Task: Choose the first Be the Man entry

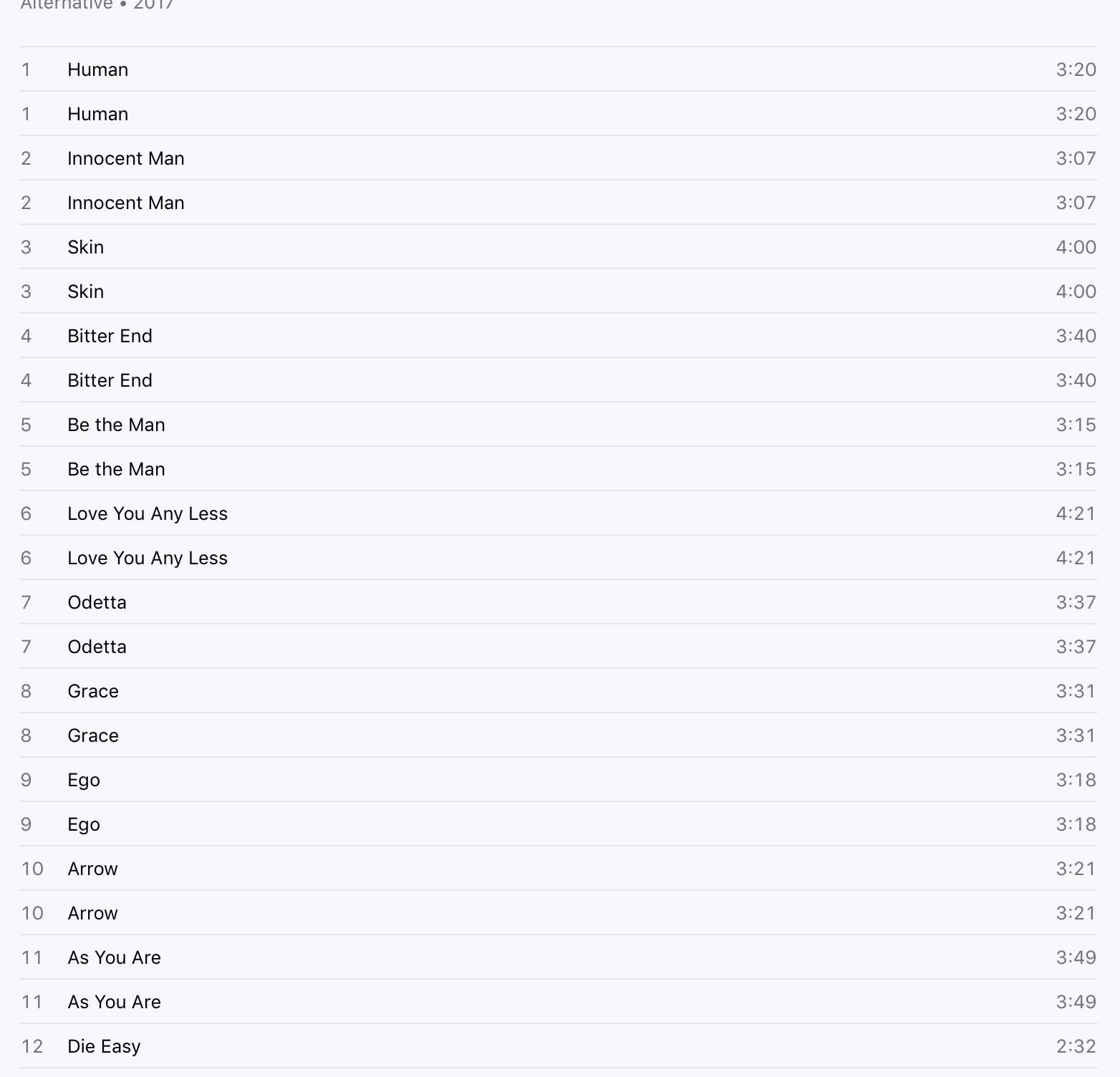Action: (559, 424)
